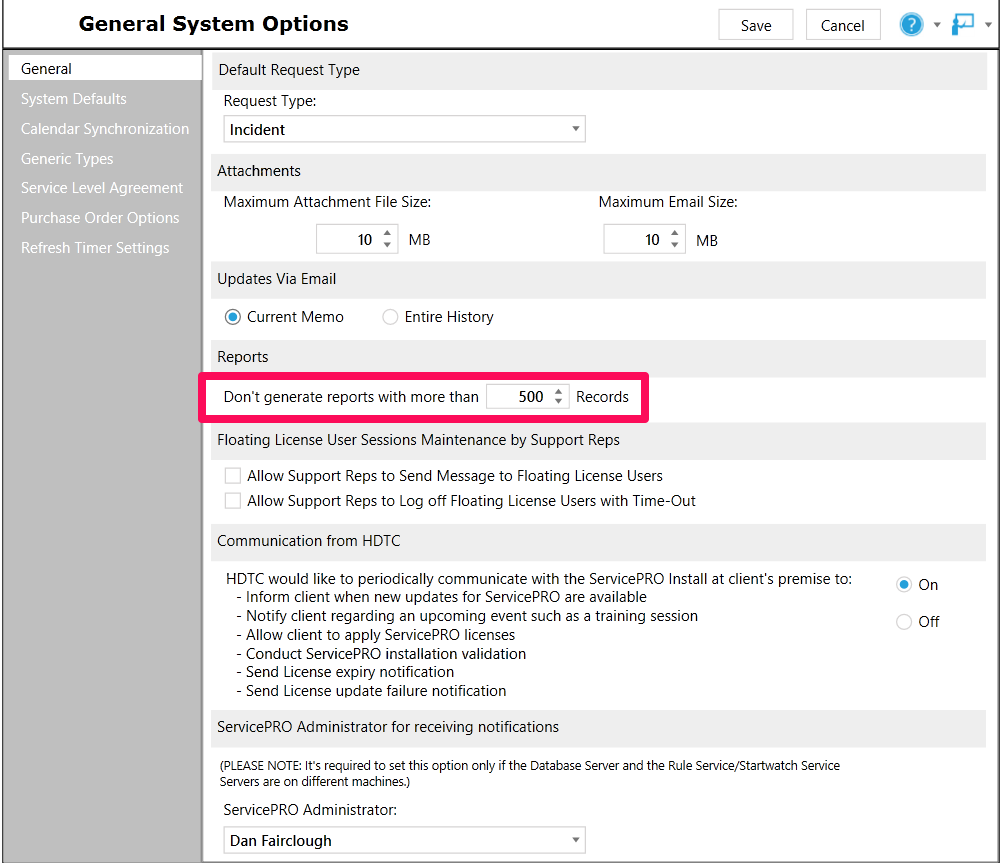Go to Generic Types section
Image resolution: width=1001 pixels, height=863 pixels.
point(67,158)
